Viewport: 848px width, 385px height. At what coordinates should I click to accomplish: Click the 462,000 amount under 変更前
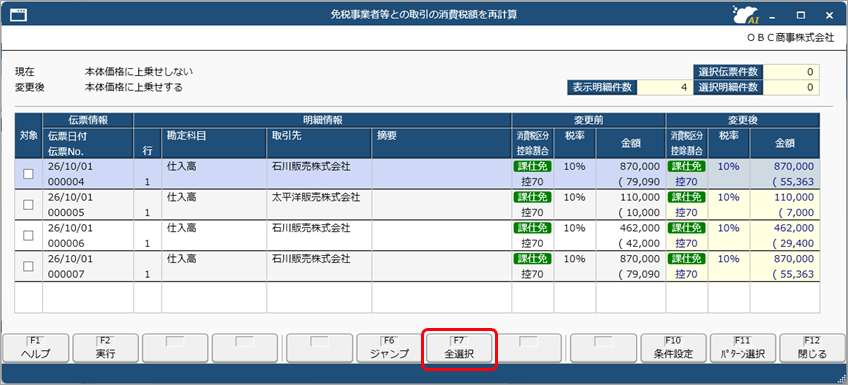click(641, 228)
